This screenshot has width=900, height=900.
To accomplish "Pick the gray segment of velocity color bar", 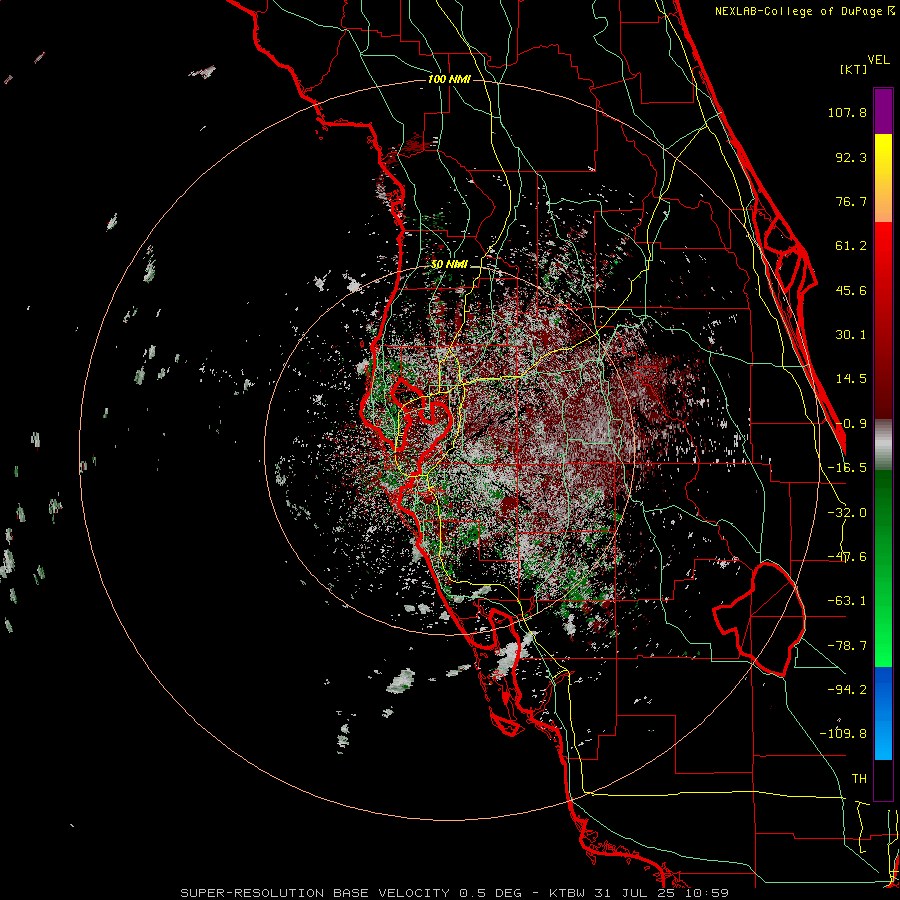I will pyautogui.click(x=883, y=444).
